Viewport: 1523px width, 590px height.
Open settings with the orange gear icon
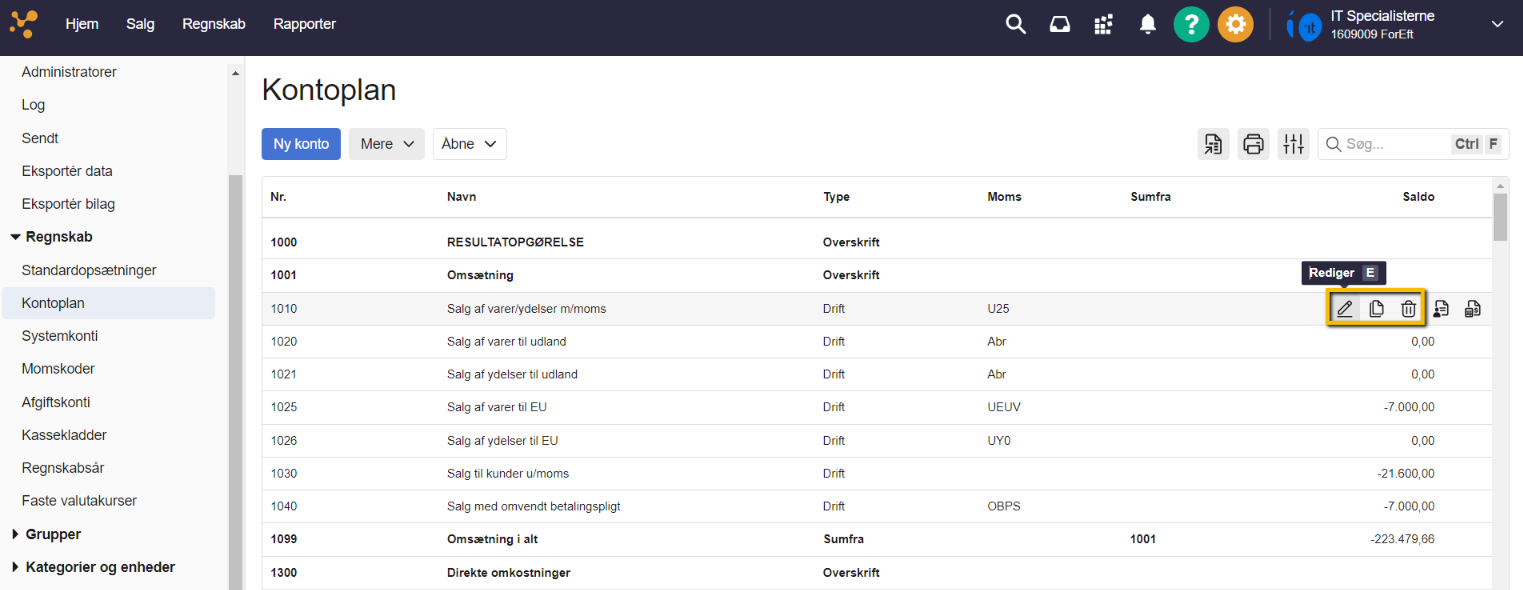(x=1235, y=25)
